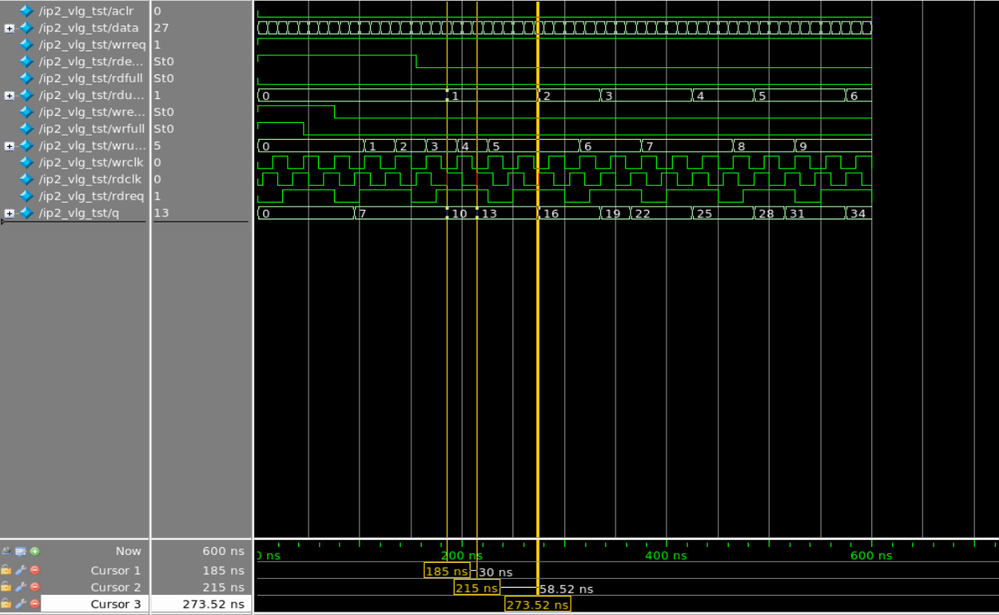This screenshot has height=615, width=999.
Task: Click the /ip2_vlg_tst/wre... signal diamond icon
Action: [x=26, y=112]
